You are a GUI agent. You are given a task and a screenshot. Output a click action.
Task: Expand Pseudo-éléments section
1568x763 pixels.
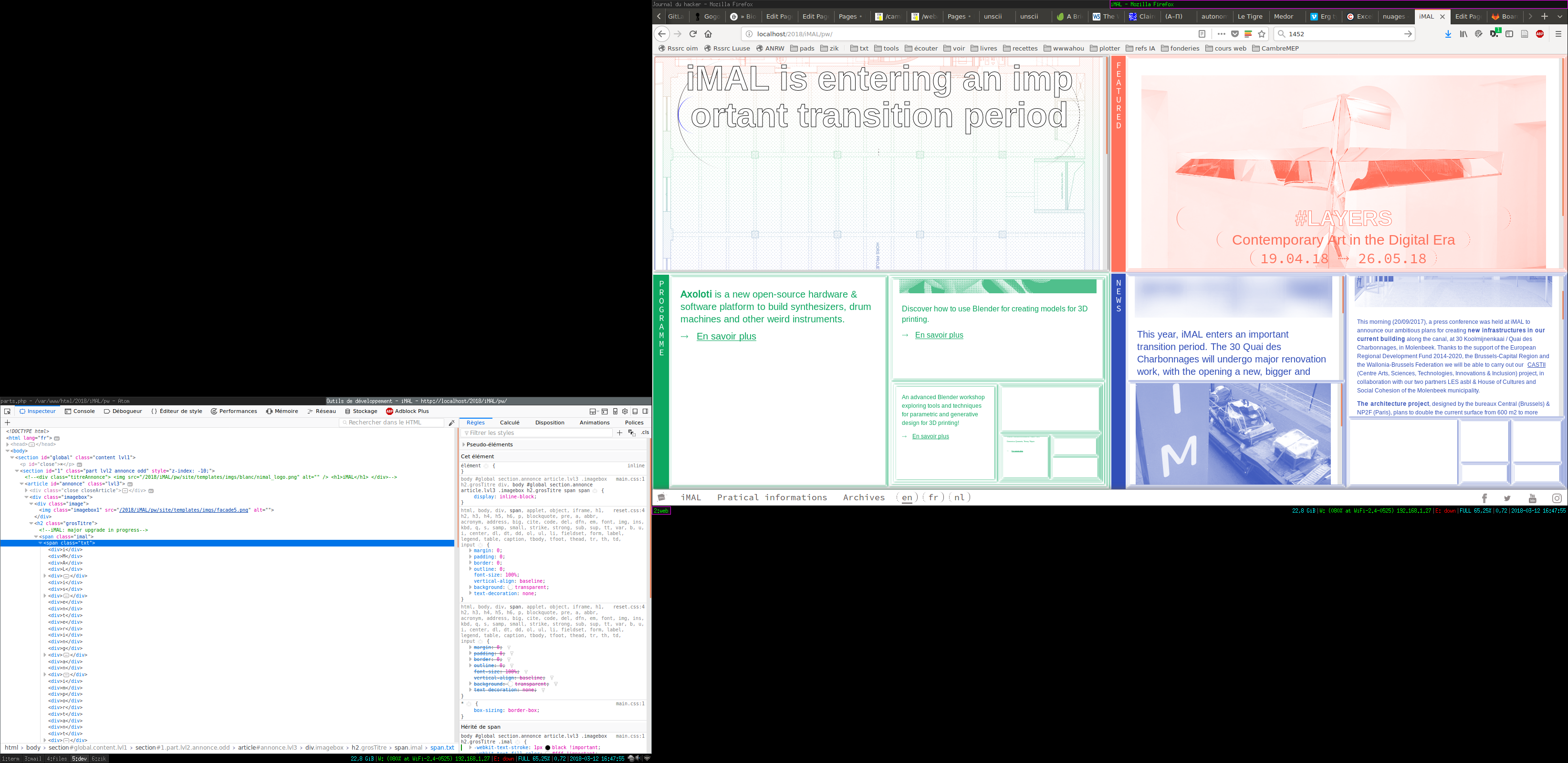pyautogui.click(x=464, y=445)
